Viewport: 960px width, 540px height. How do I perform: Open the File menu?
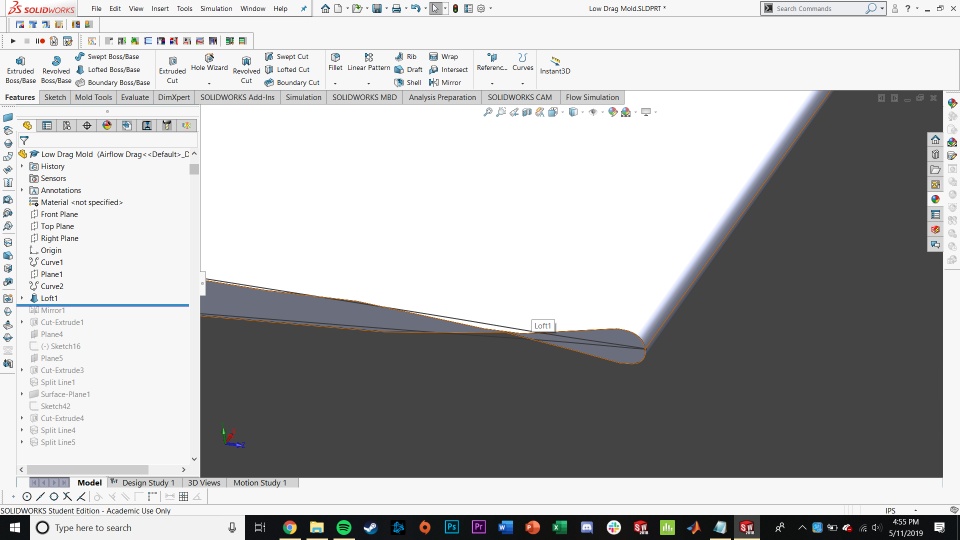click(96, 9)
